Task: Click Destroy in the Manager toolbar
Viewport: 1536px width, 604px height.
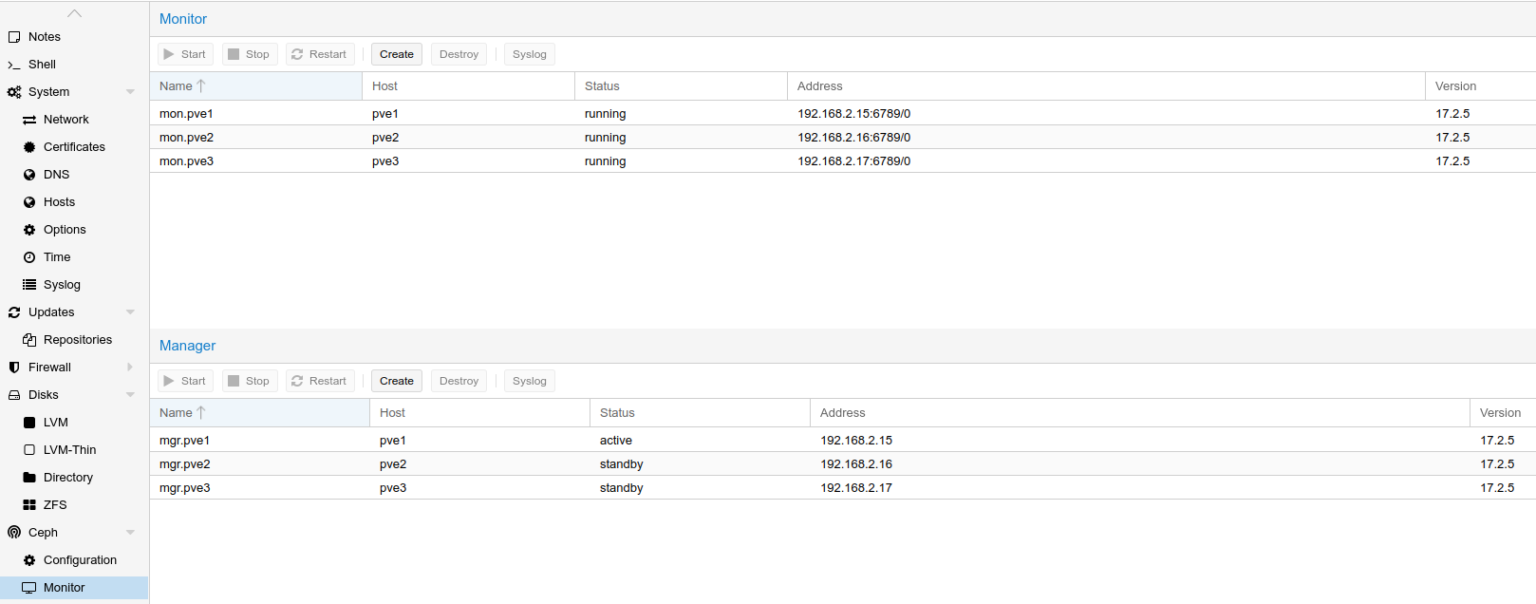Action: (x=458, y=381)
